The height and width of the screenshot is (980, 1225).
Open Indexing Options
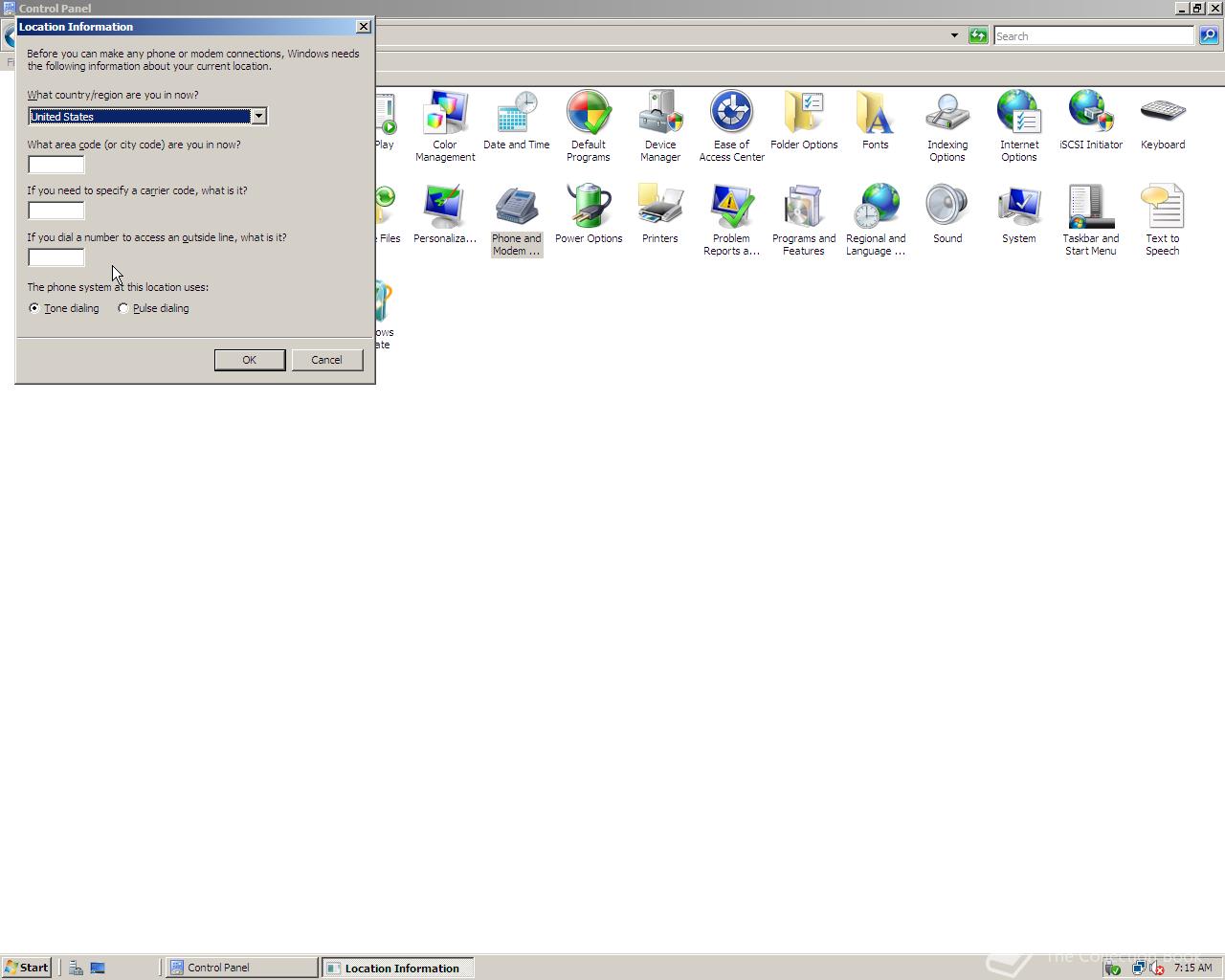pyautogui.click(x=947, y=126)
